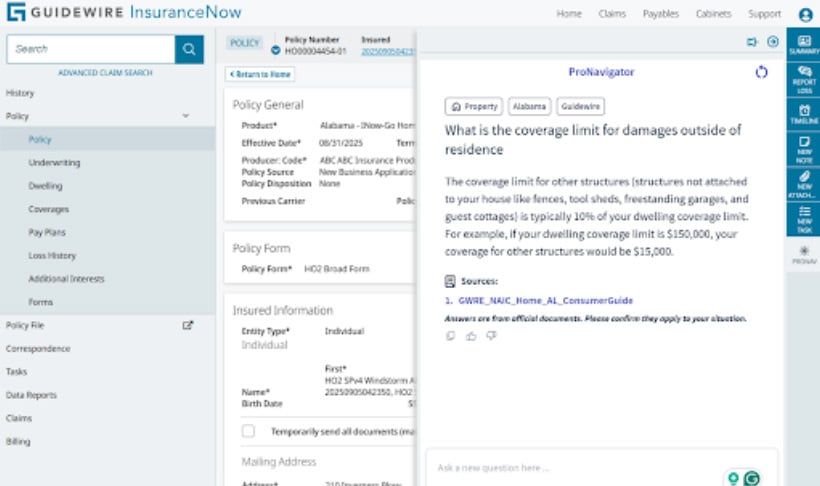Focus the Search input field

coord(91,49)
